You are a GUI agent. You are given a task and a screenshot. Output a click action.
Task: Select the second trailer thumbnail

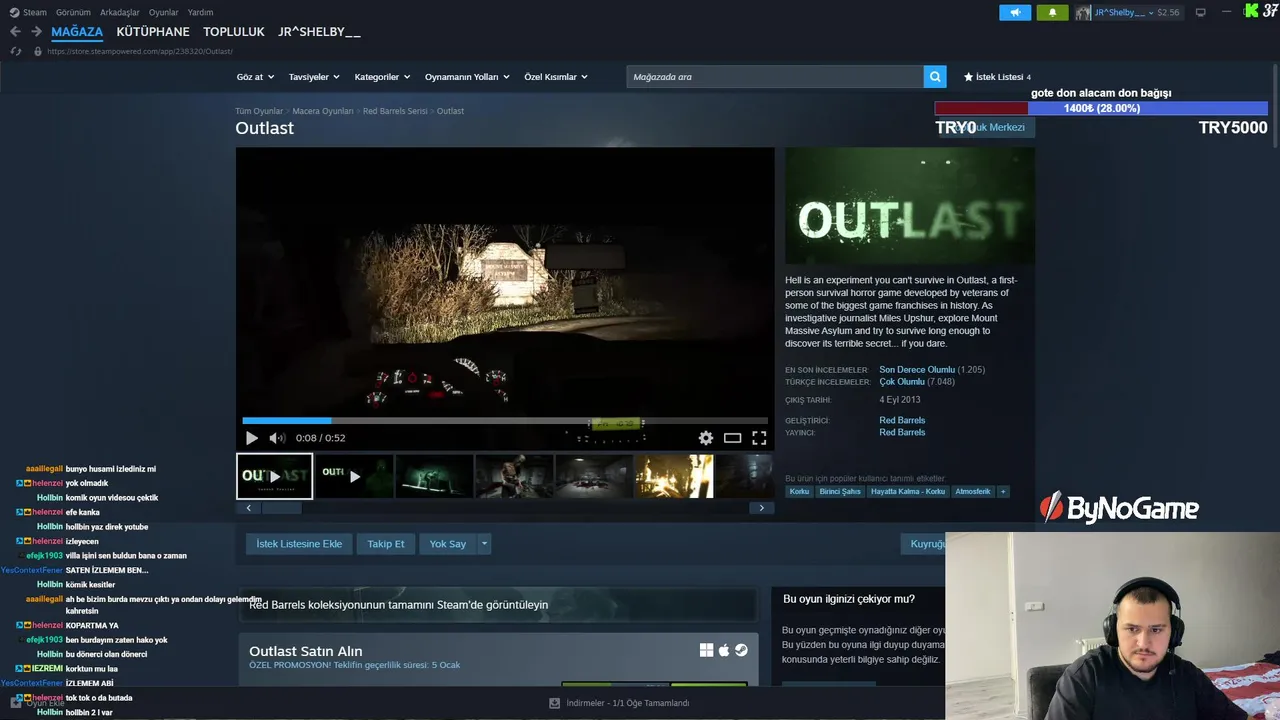[354, 476]
